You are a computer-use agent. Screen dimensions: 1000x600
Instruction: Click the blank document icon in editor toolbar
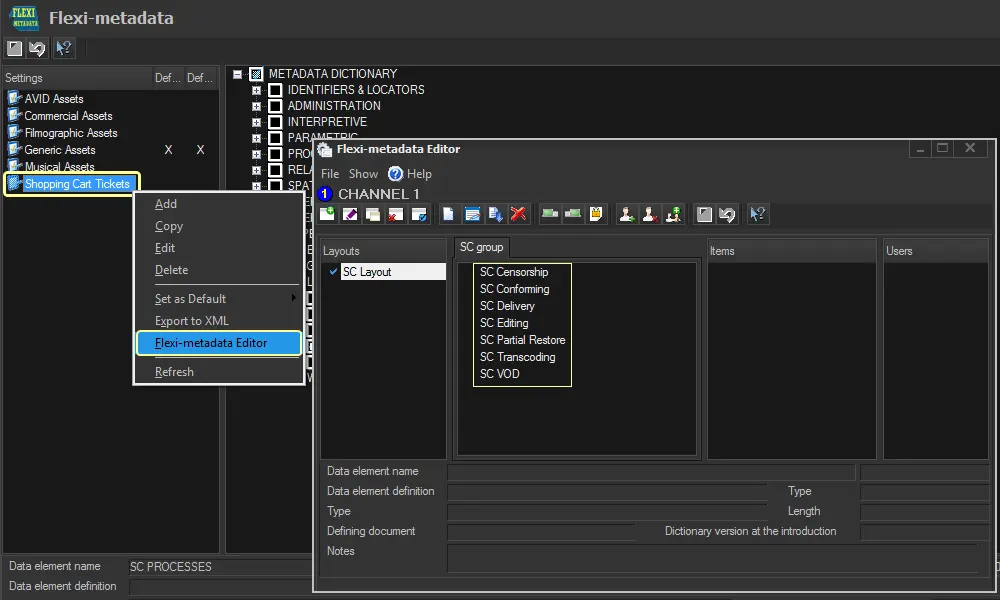click(449, 214)
